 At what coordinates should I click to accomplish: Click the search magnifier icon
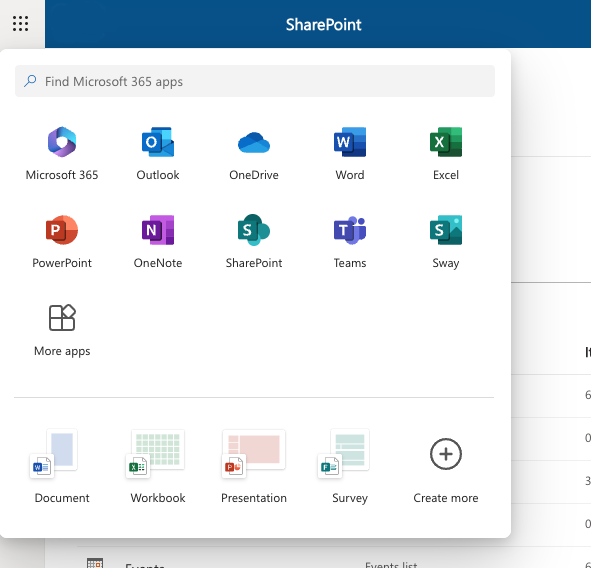pyautogui.click(x=30, y=81)
